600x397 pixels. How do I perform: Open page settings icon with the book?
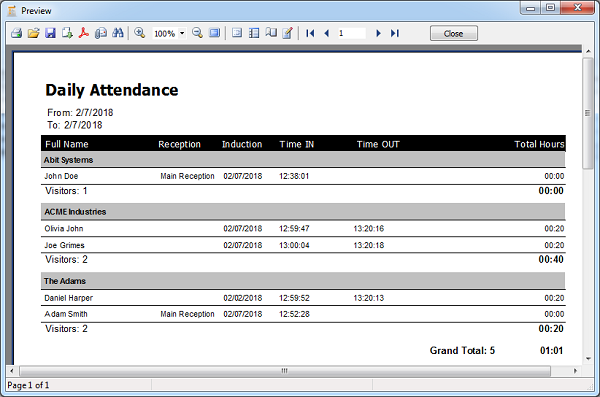[x=271, y=33]
